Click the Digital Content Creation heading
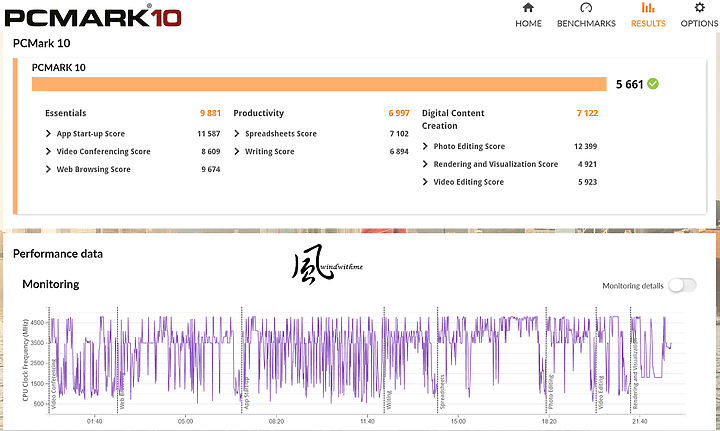This screenshot has width=720, height=431. [x=453, y=119]
